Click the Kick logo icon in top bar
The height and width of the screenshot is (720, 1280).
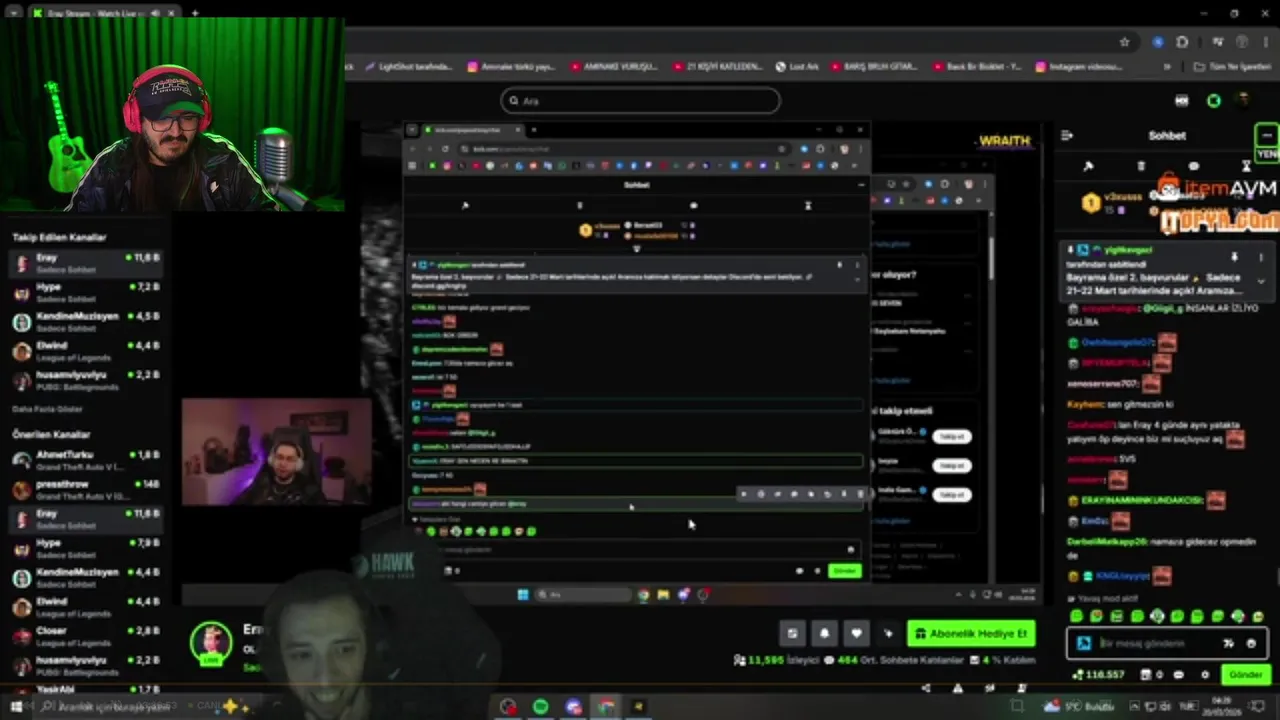pos(1213,101)
